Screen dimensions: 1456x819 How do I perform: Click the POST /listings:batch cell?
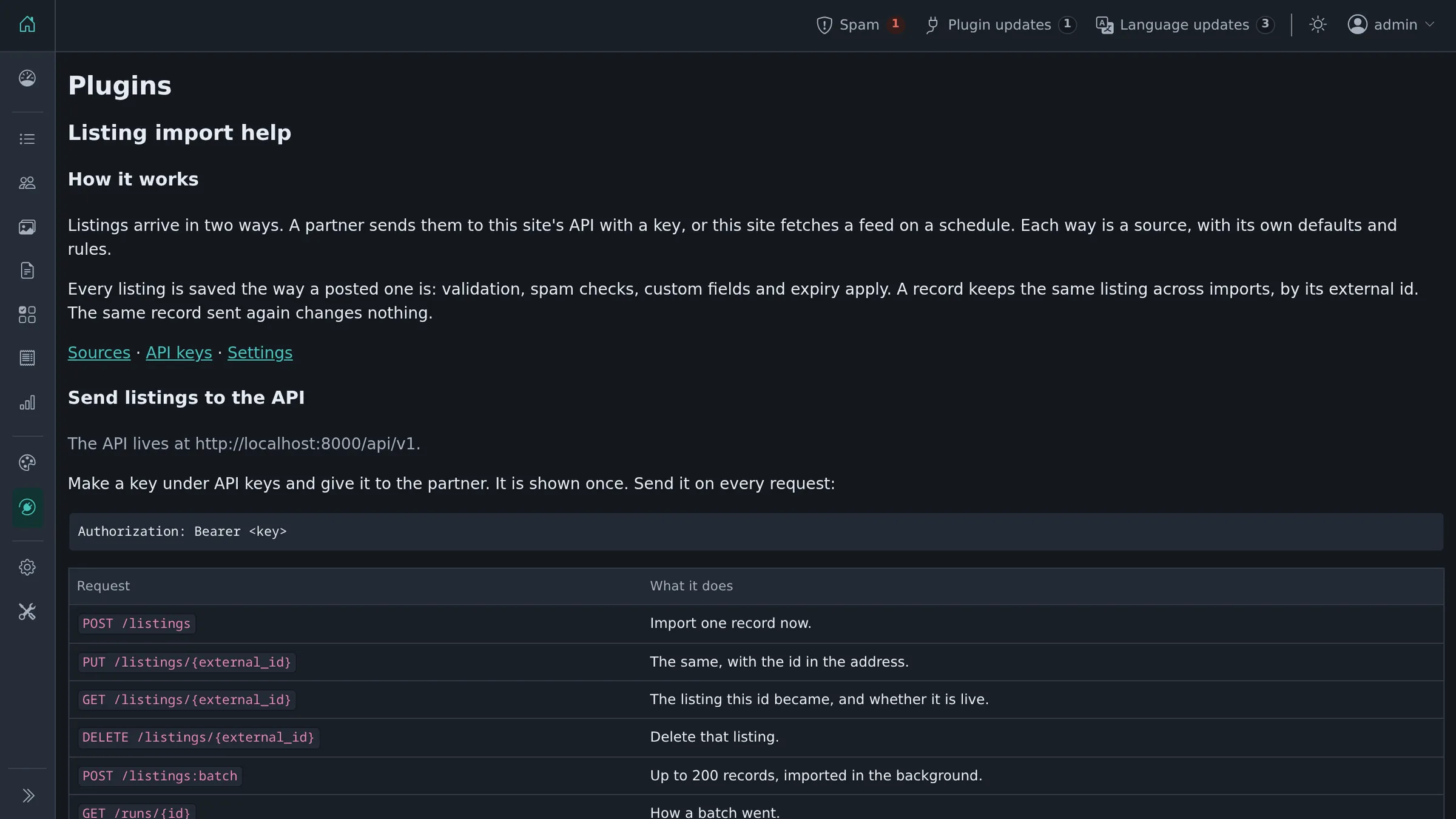click(x=160, y=776)
